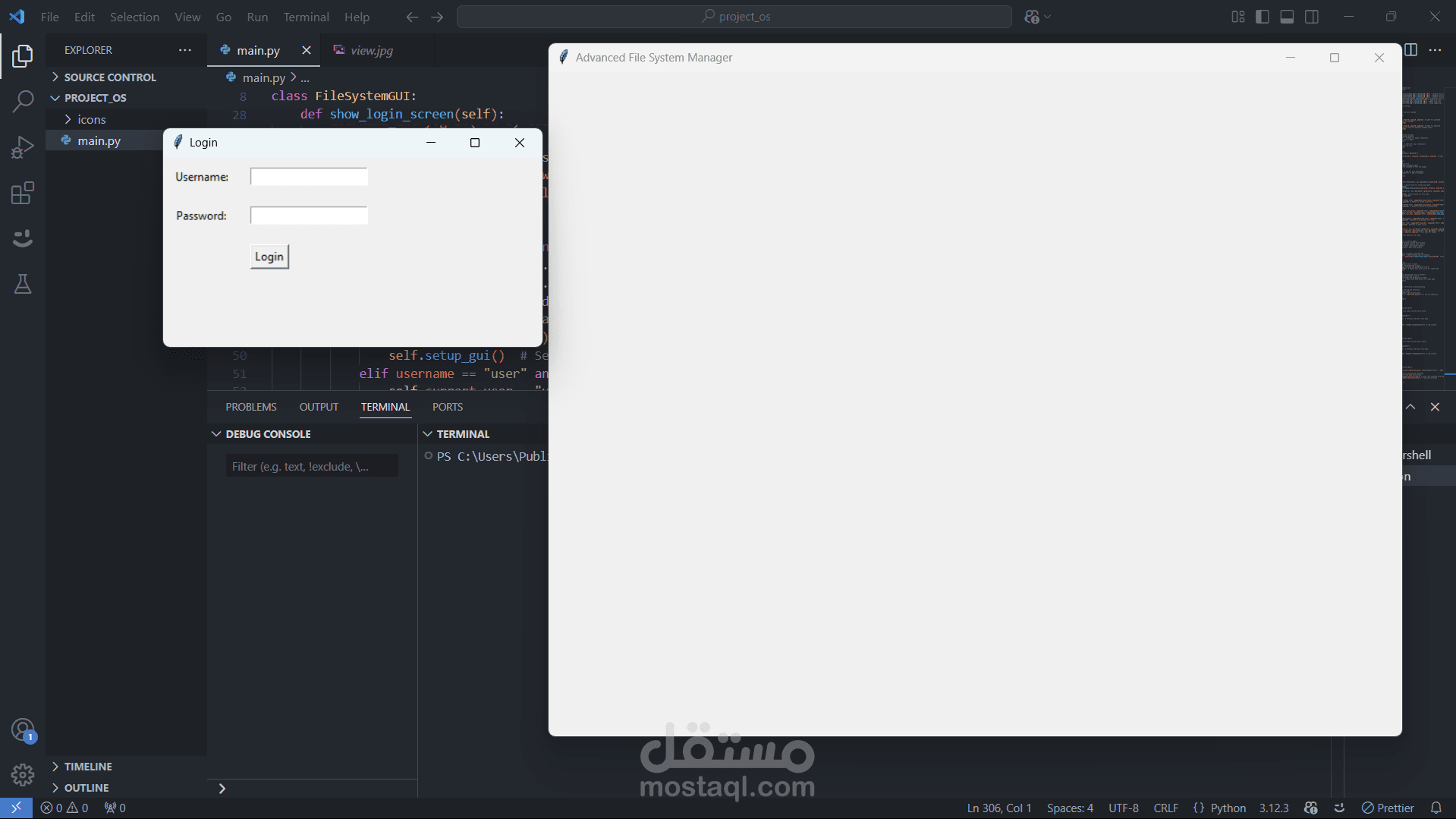Open notifications bell in status bar
Screen dimensions: 1456x819
click(x=1436, y=808)
